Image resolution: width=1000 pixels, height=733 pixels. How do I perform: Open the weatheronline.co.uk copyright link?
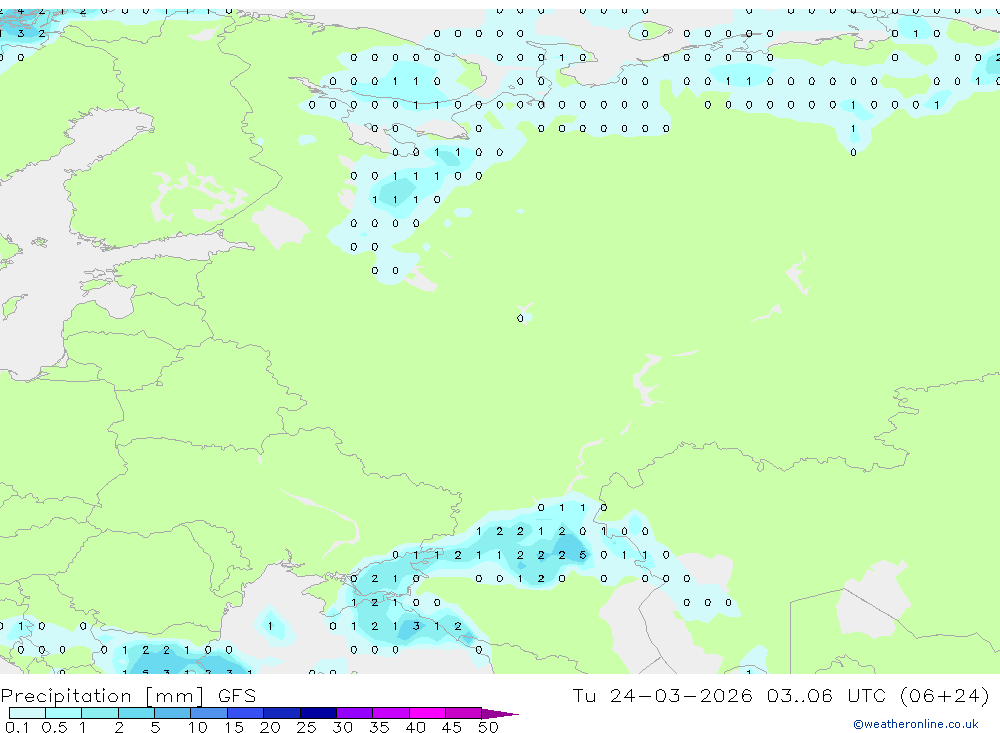coord(915,724)
